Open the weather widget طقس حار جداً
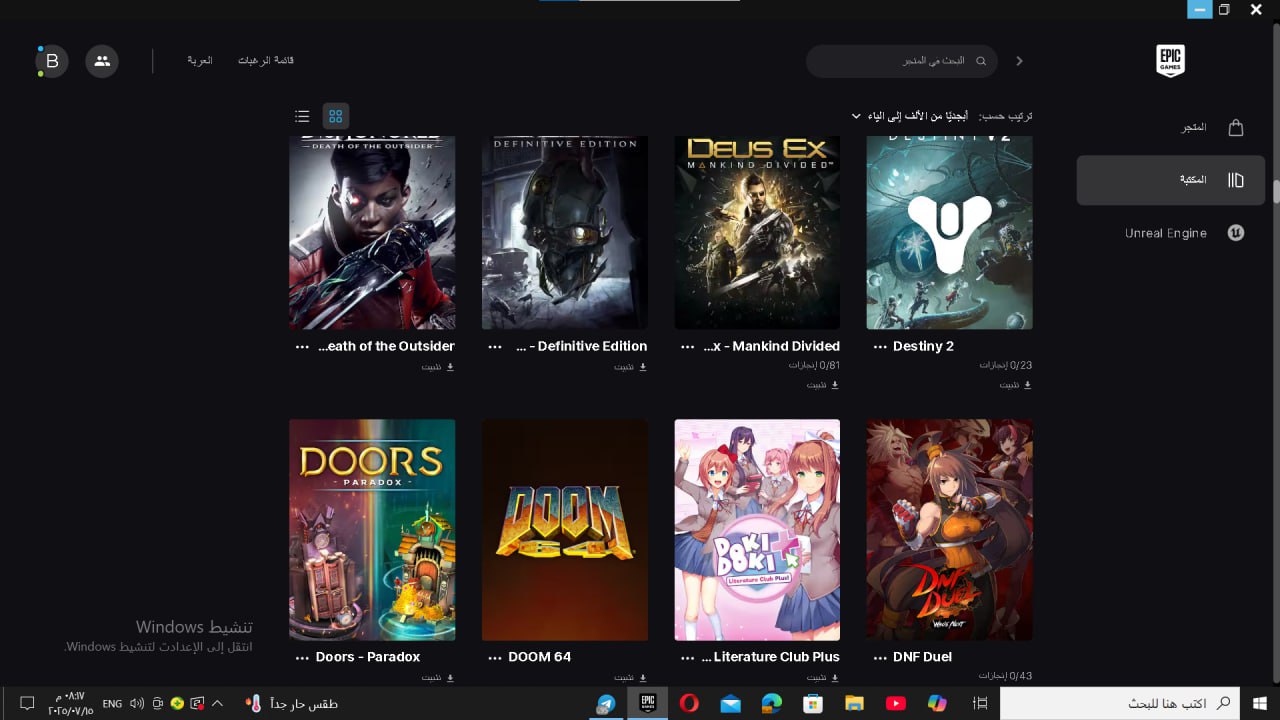This screenshot has height=720, width=1280. (292, 703)
